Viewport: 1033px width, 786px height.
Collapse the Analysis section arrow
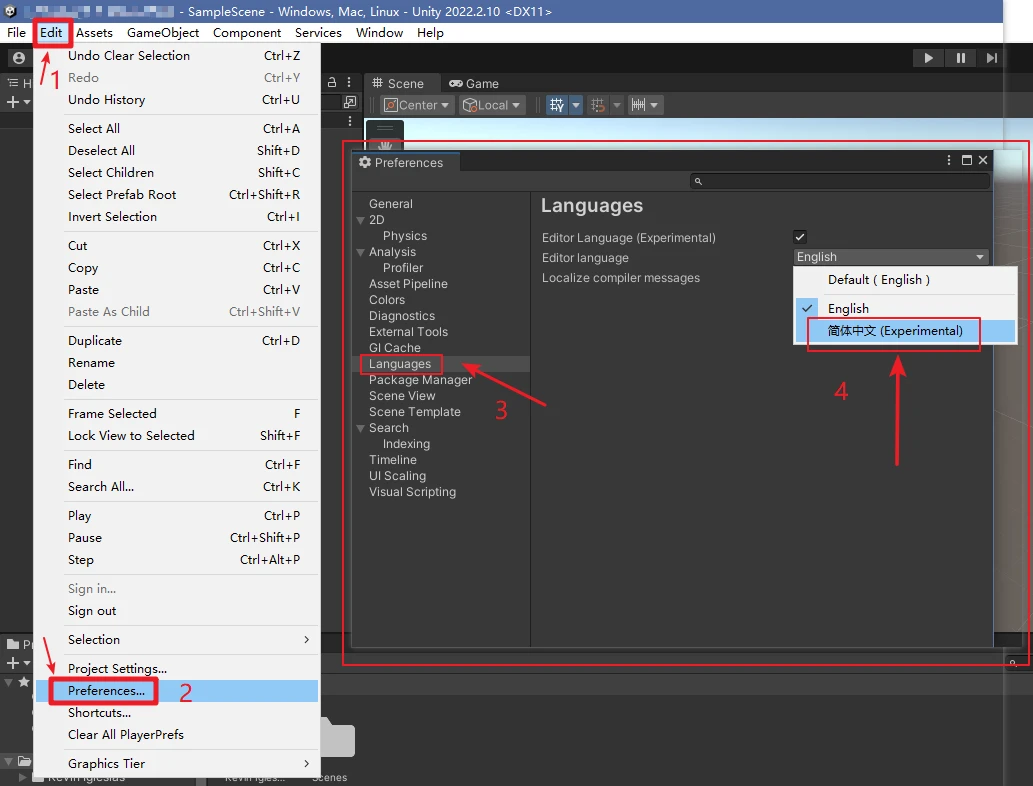[x=360, y=252]
